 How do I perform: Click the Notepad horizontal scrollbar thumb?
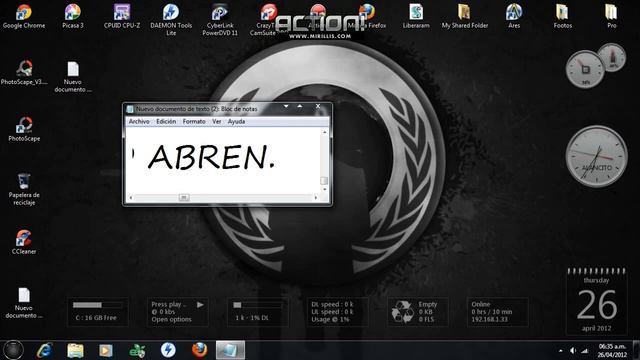pos(184,198)
